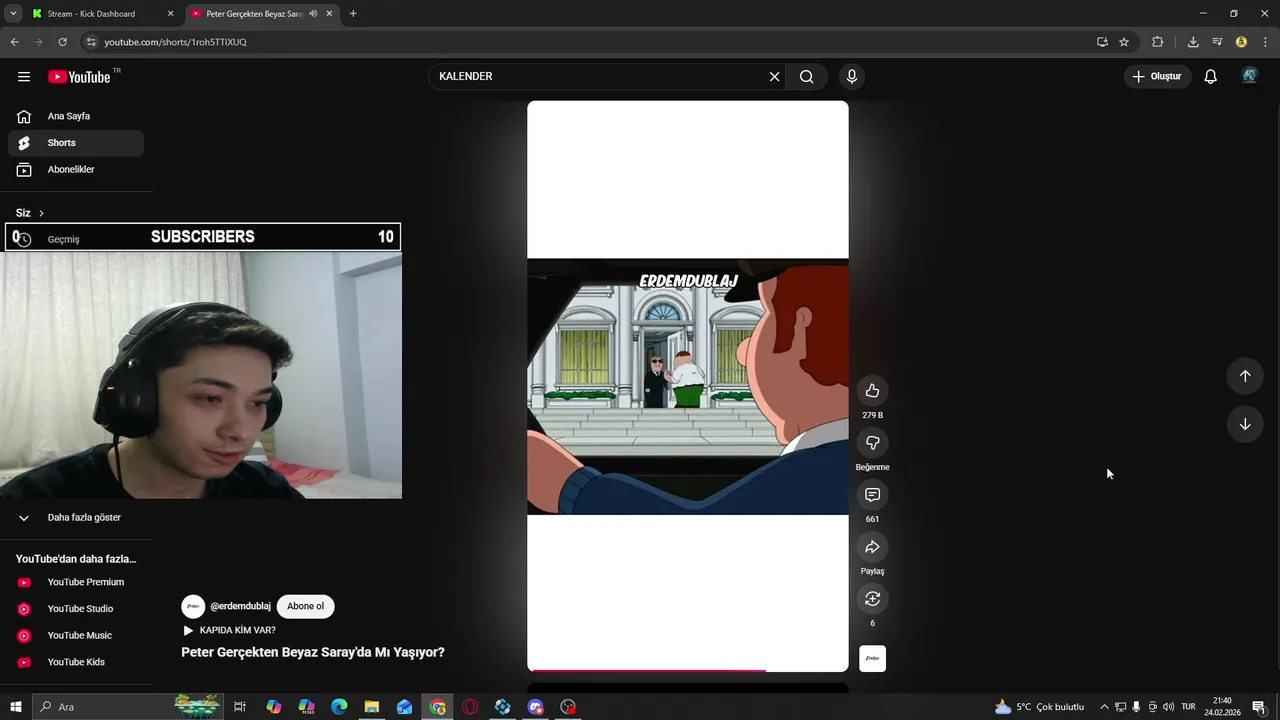Open the Chrome profile avatar

[x=1241, y=42]
